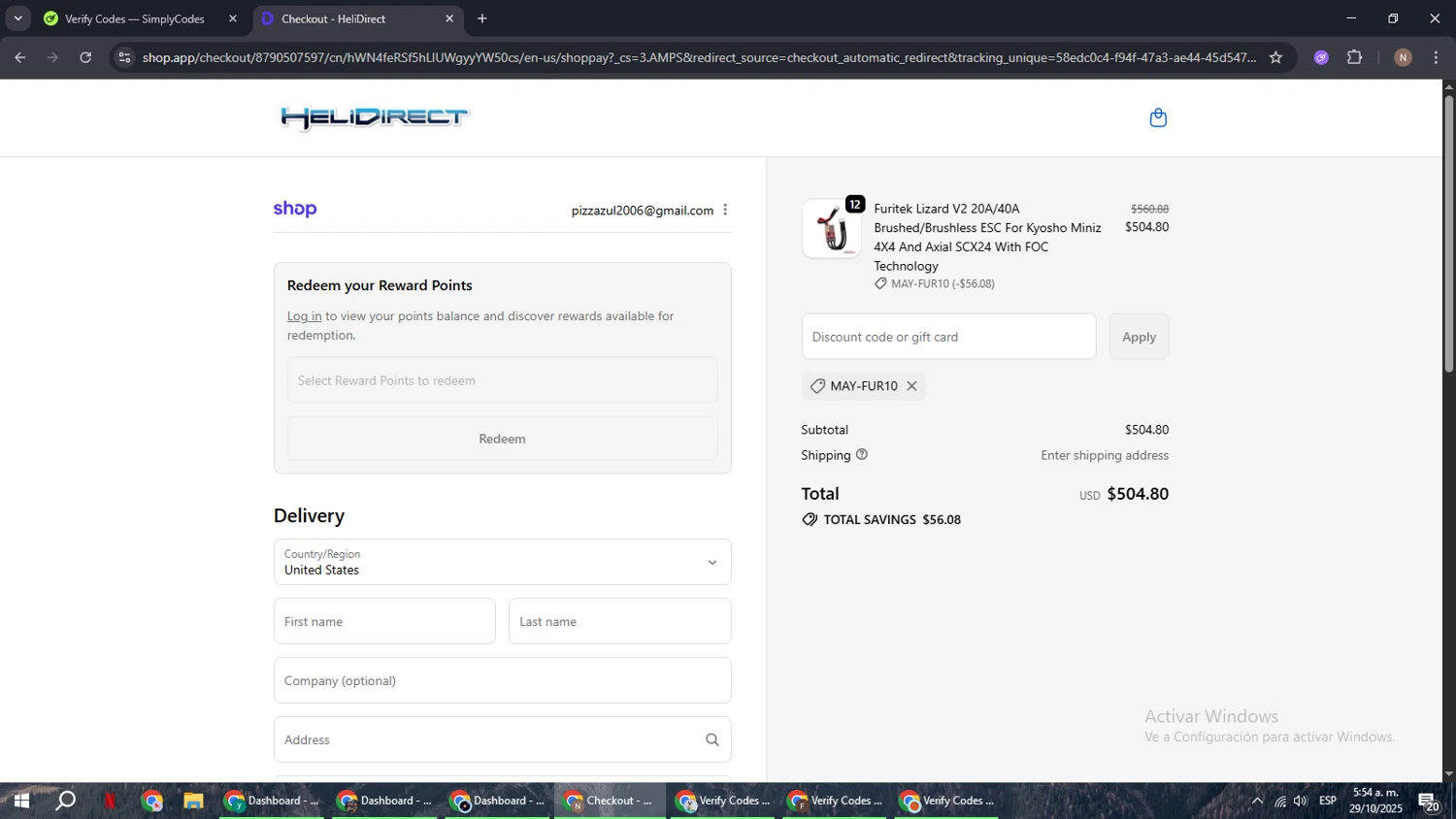Open the Netflix taskbar icon
Image resolution: width=1456 pixels, height=819 pixels.
click(x=110, y=802)
